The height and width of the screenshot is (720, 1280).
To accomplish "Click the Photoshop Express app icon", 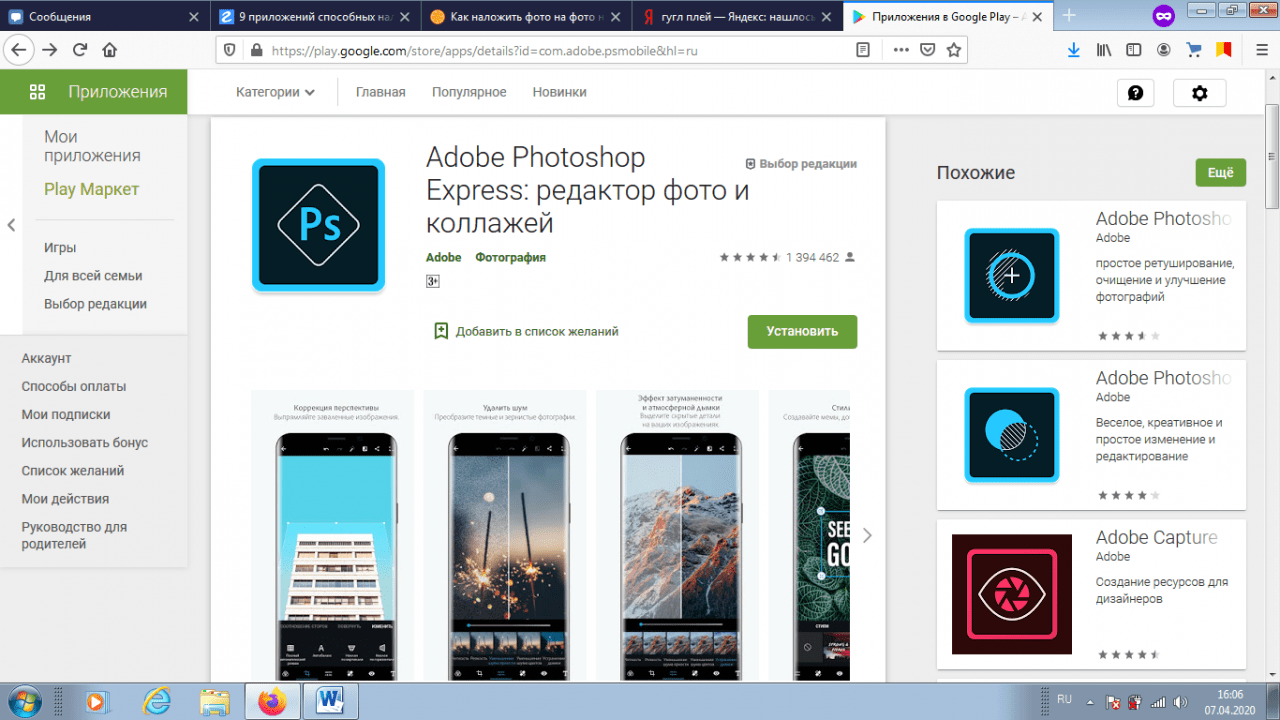I will tap(318, 225).
